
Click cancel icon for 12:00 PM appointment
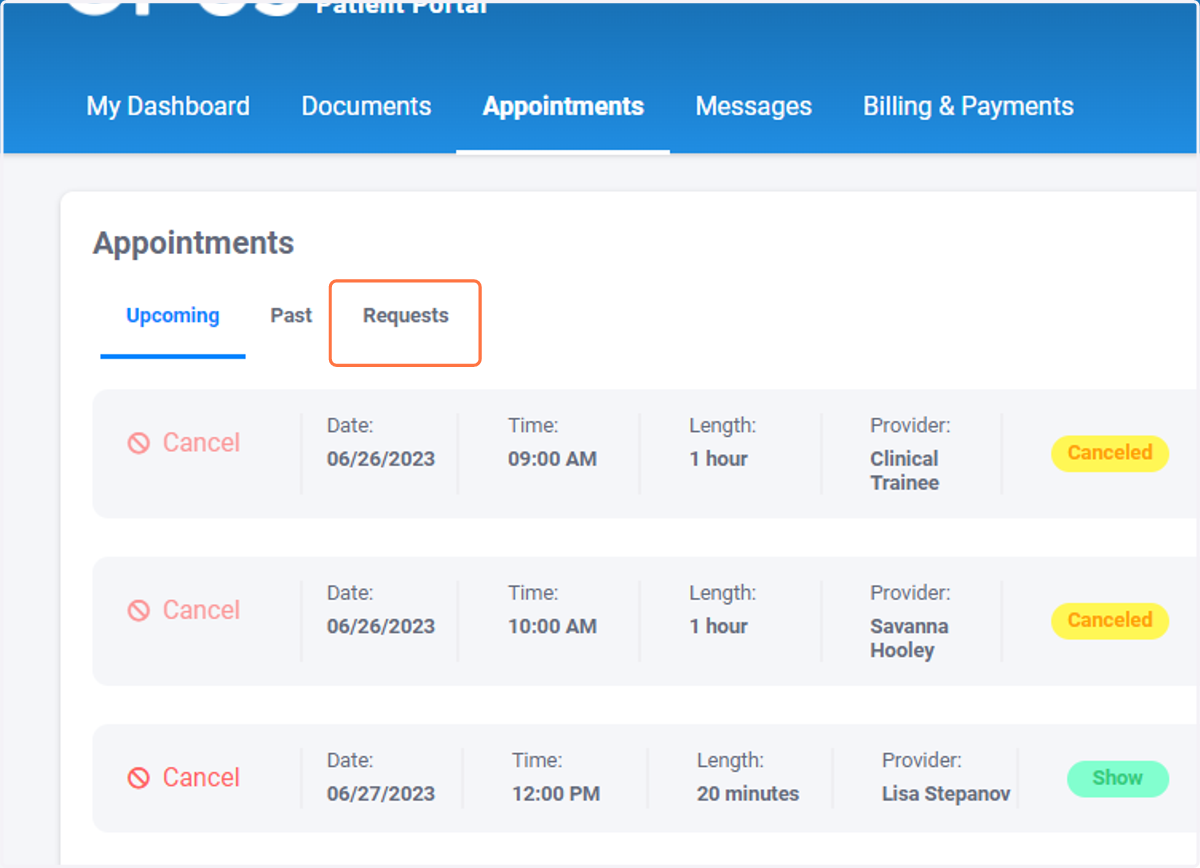coord(139,777)
